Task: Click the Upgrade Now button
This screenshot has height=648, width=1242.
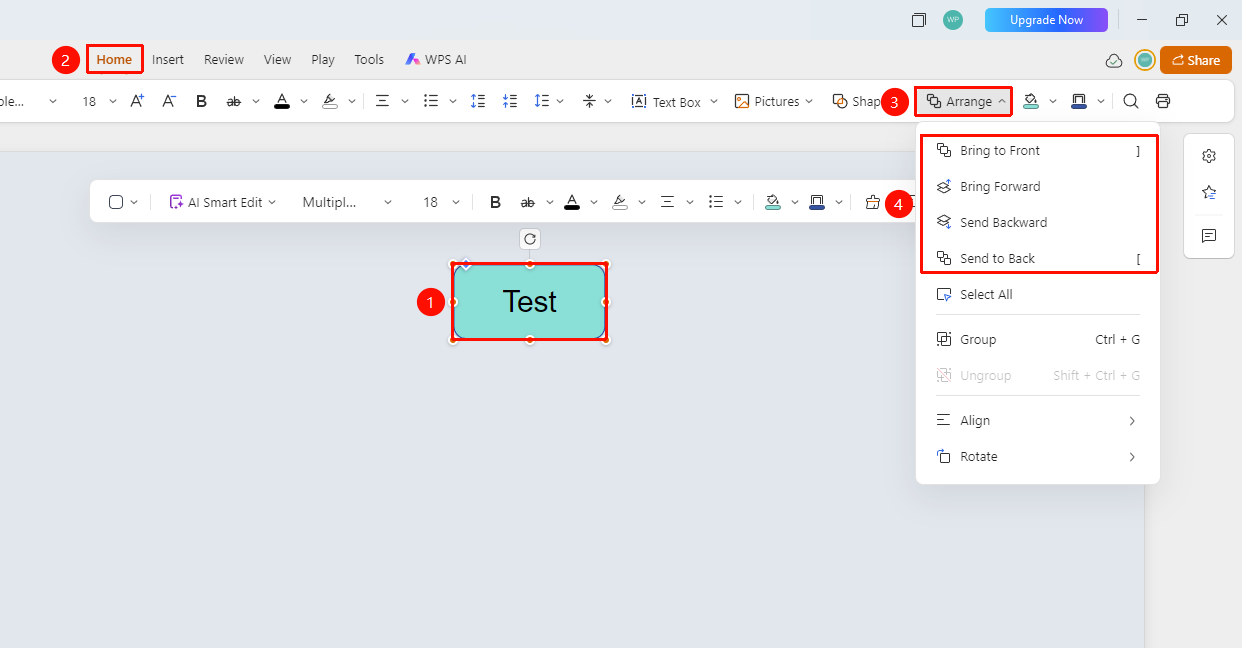Action: point(1046,20)
